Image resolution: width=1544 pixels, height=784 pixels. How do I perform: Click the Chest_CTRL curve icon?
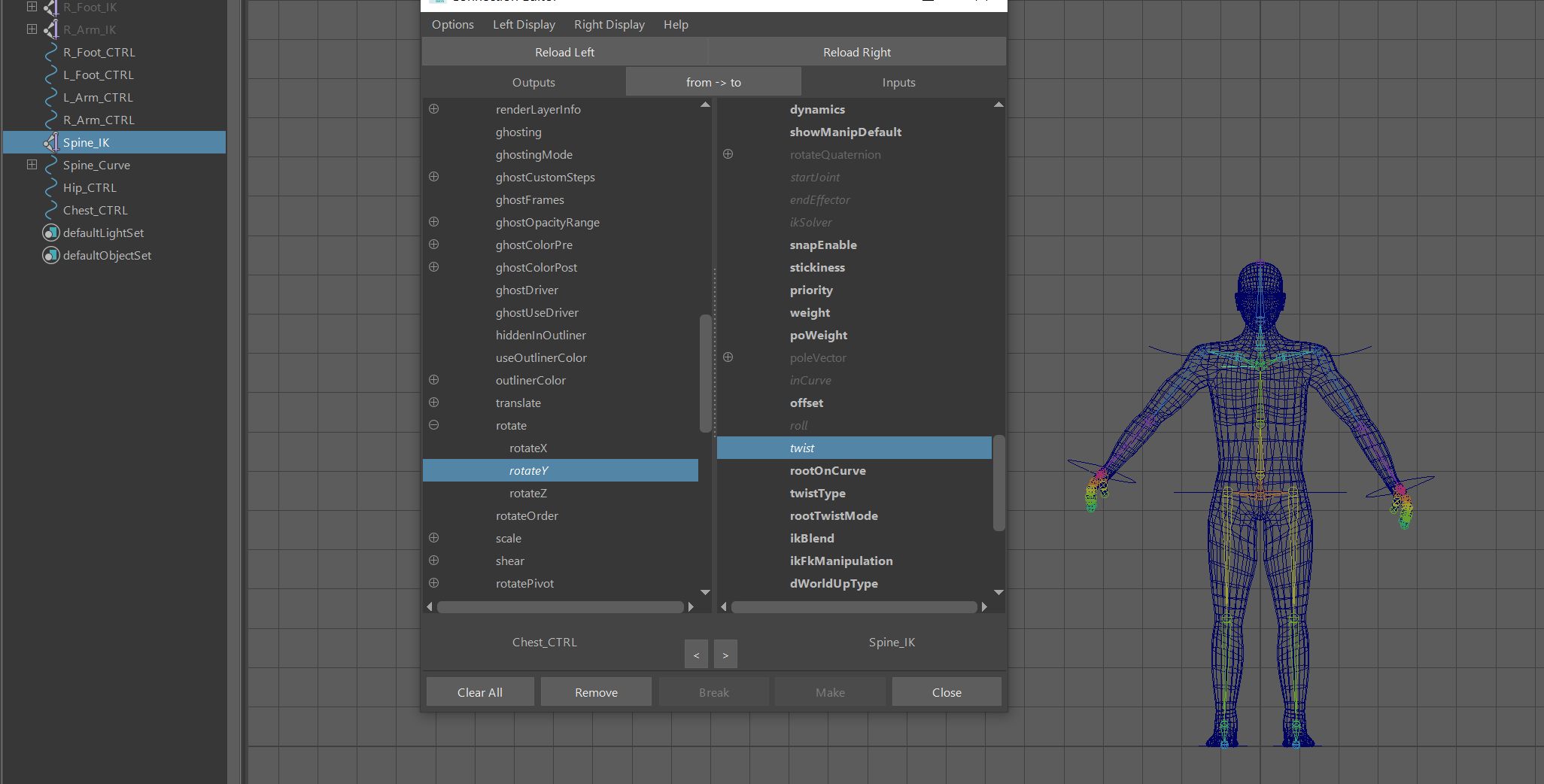pos(50,210)
